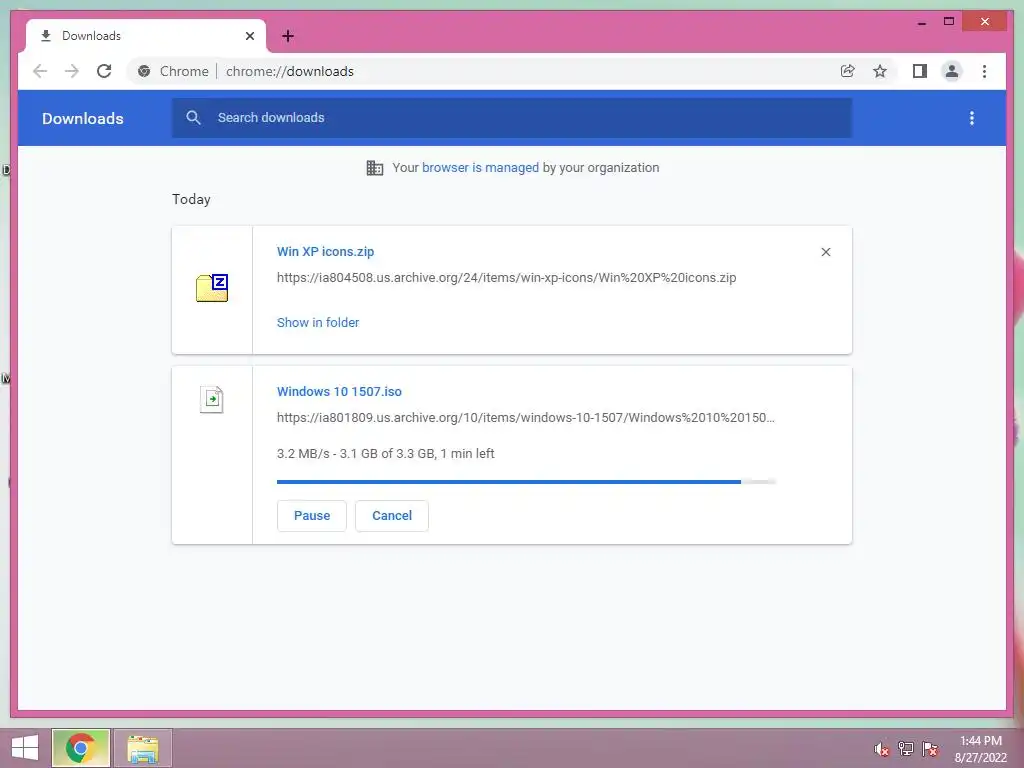Close the Chrome window

click(985, 22)
